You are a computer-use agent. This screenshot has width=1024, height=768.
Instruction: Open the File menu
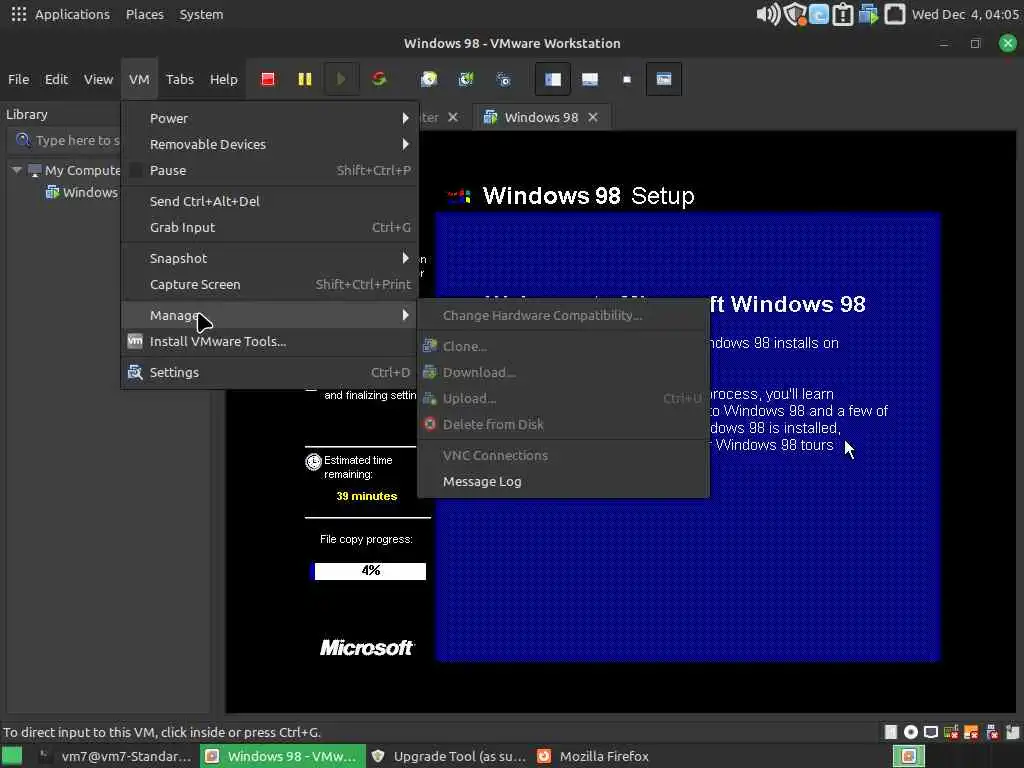coord(18,79)
